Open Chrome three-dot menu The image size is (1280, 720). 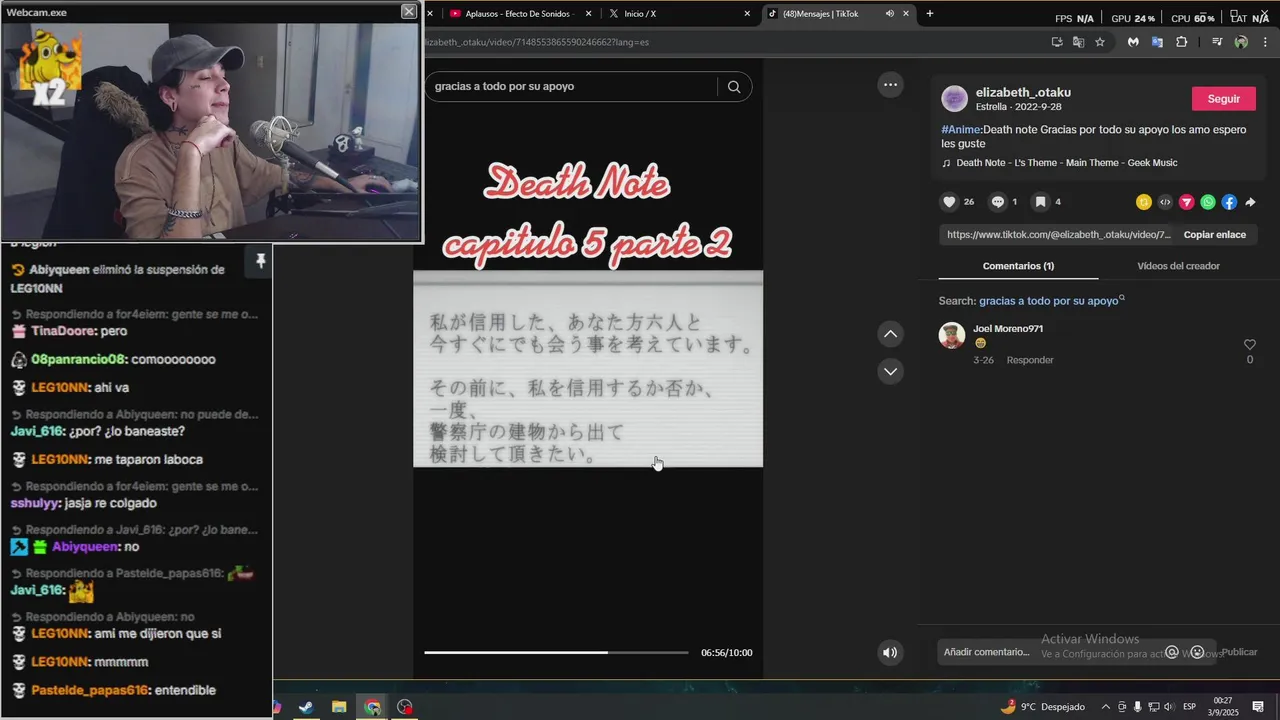[1265, 42]
